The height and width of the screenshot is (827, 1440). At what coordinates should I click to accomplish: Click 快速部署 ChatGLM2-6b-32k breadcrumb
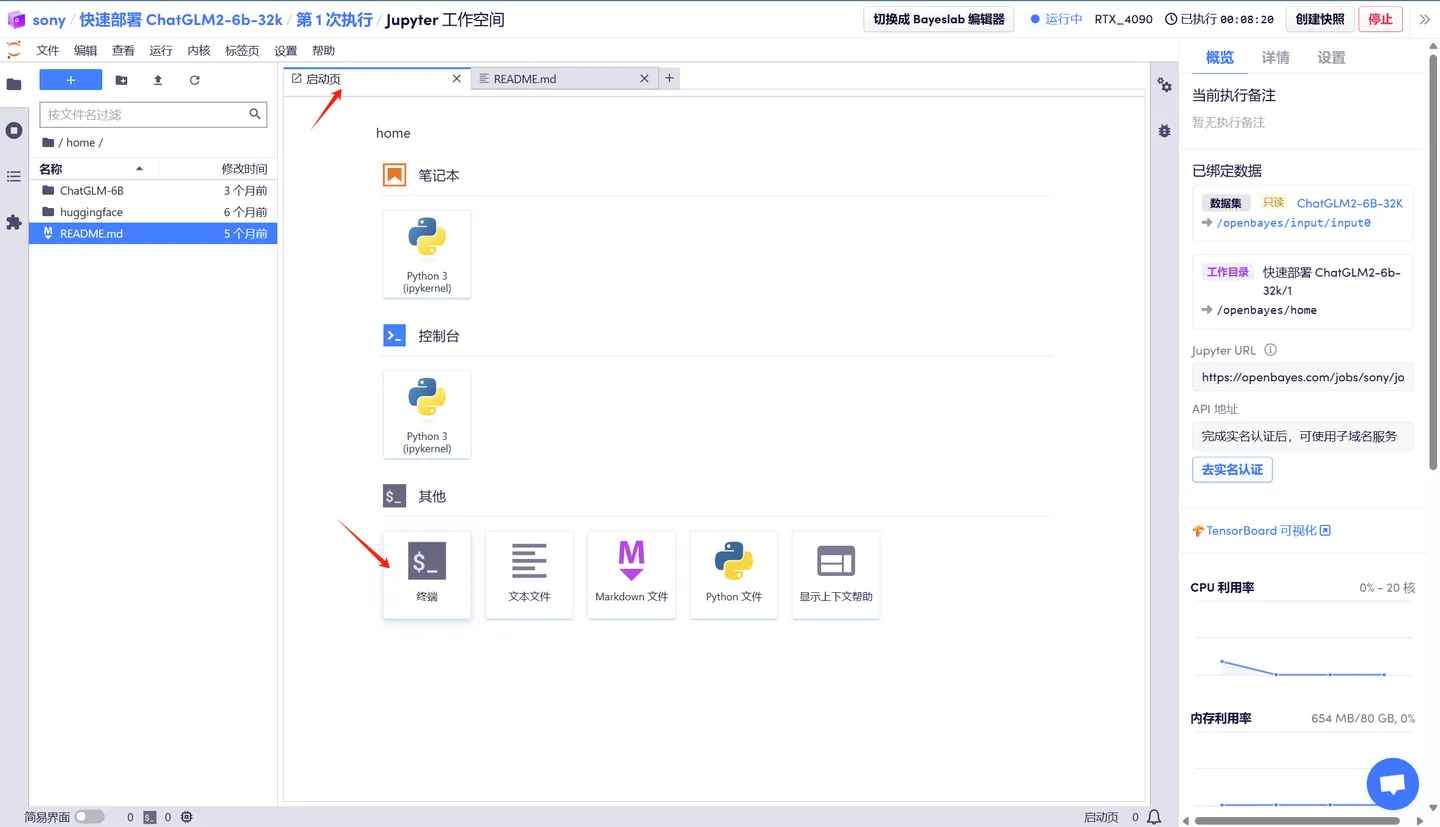[181, 20]
